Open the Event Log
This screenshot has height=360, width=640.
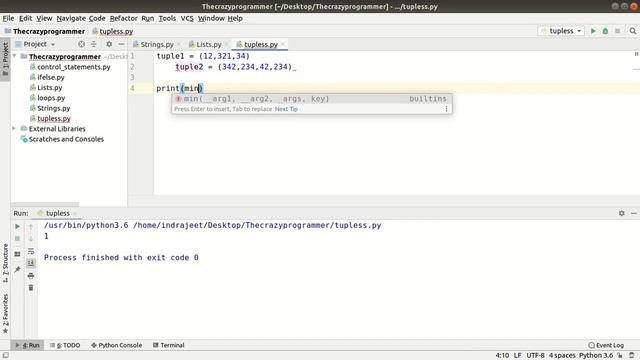coord(606,345)
